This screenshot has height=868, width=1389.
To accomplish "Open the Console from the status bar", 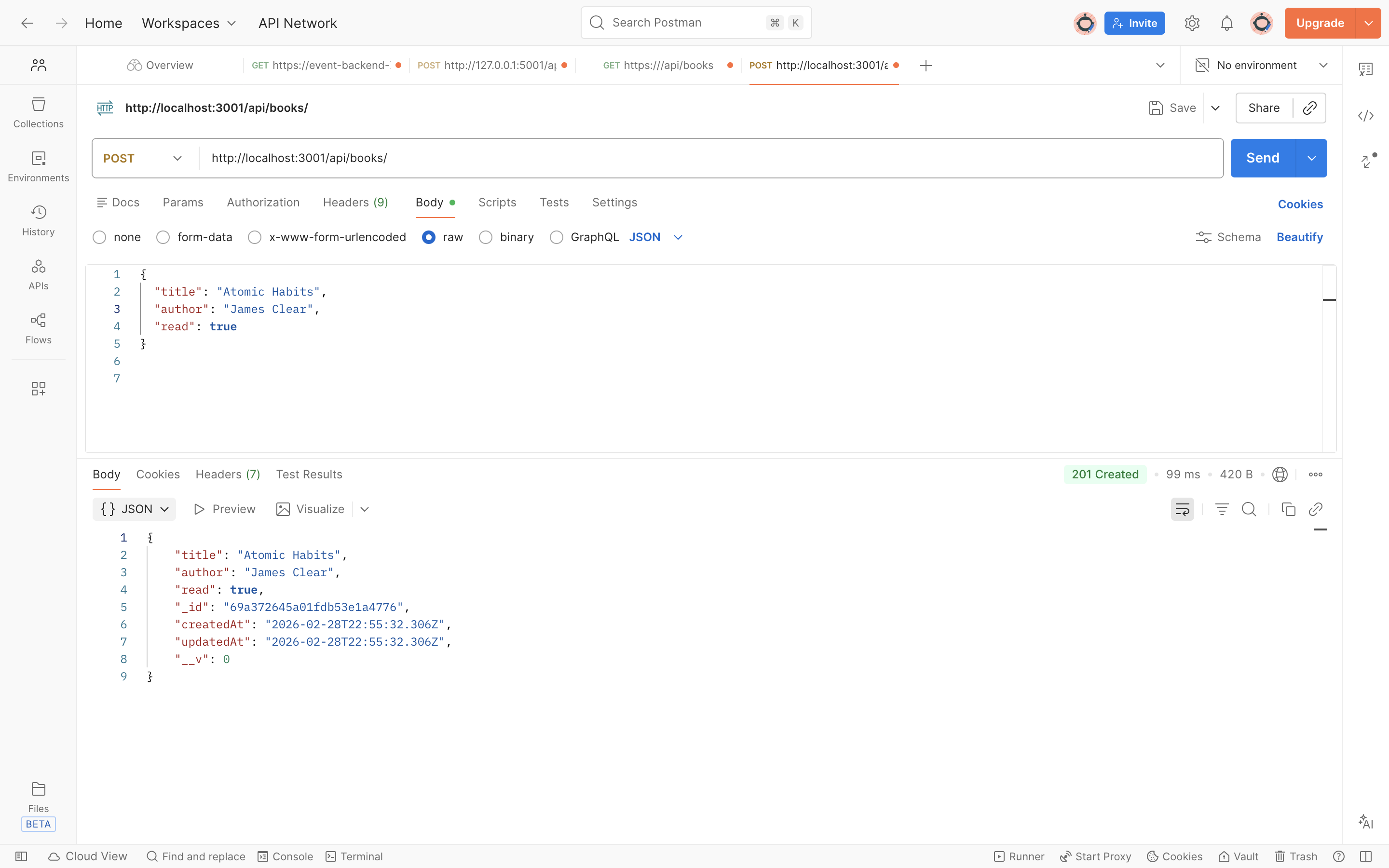I will pos(286,856).
